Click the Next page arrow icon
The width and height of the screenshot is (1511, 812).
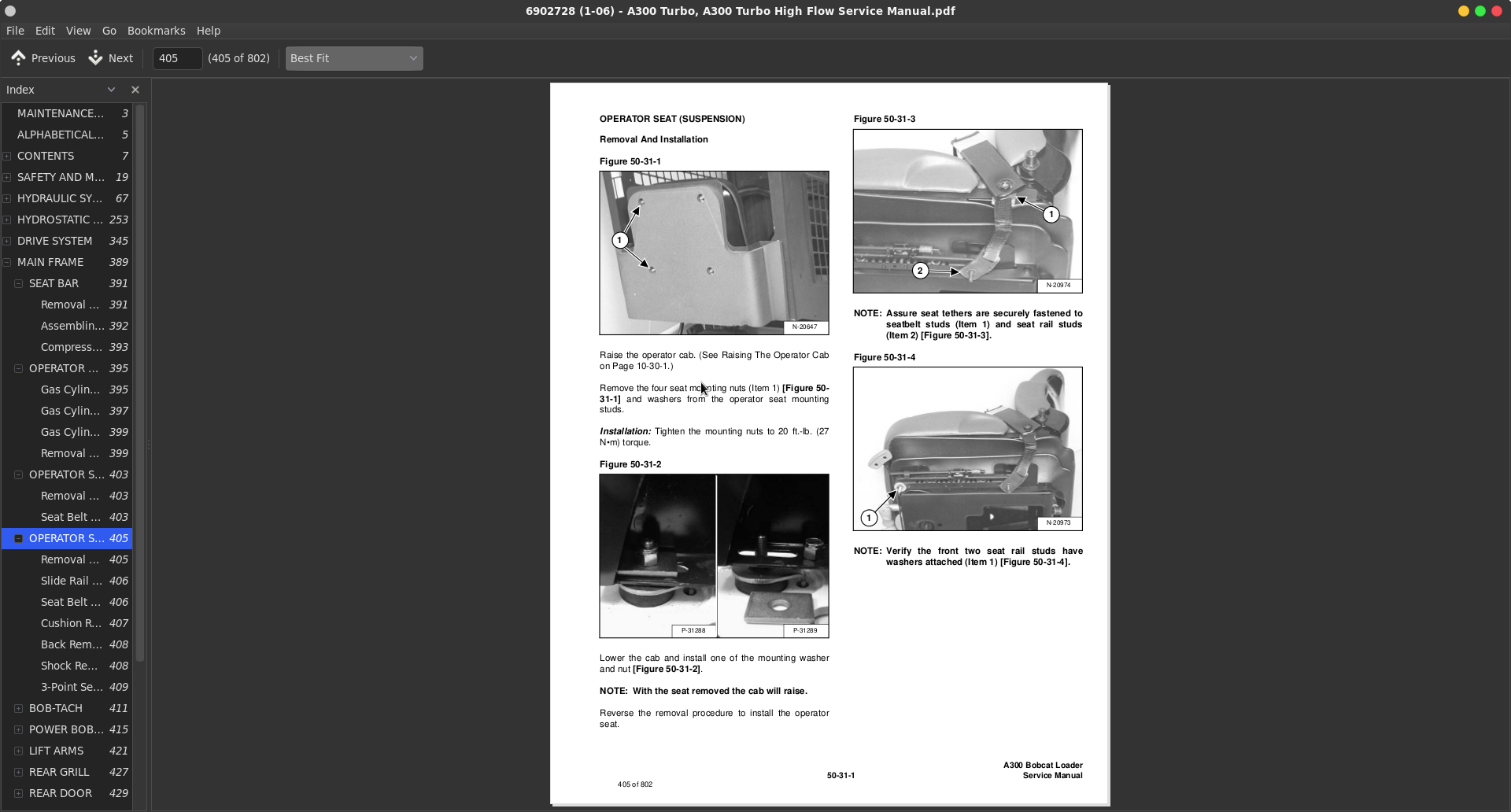click(x=95, y=58)
